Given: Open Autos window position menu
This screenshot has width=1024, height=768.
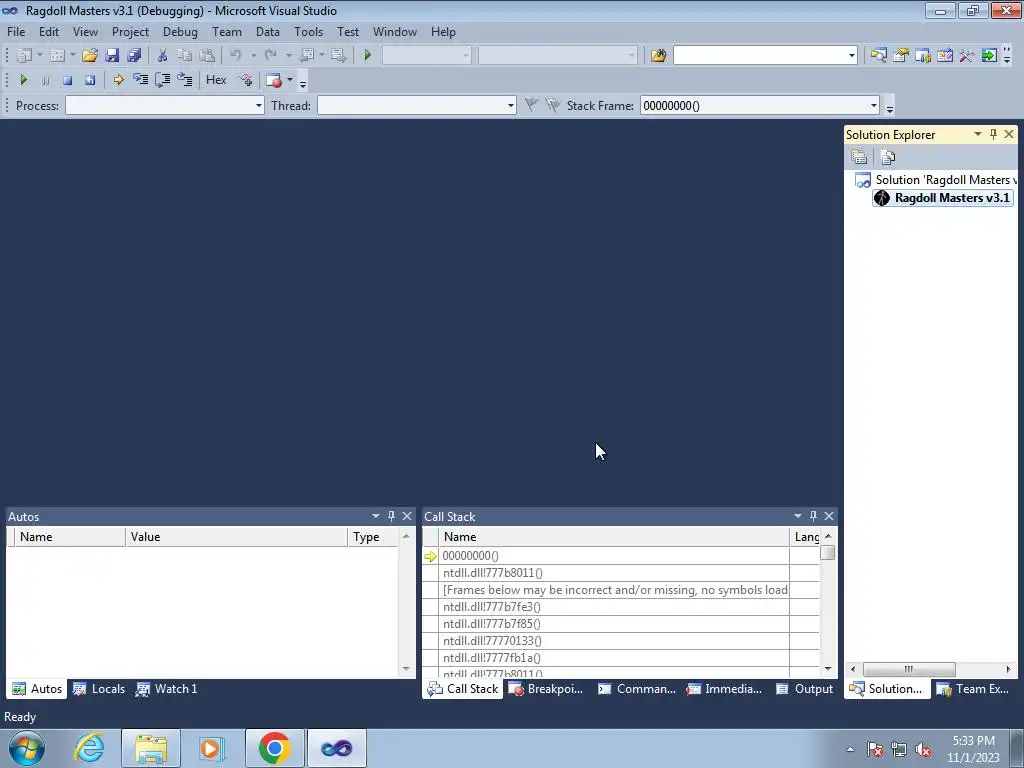Looking at the screenshot, I should [376, 516].
